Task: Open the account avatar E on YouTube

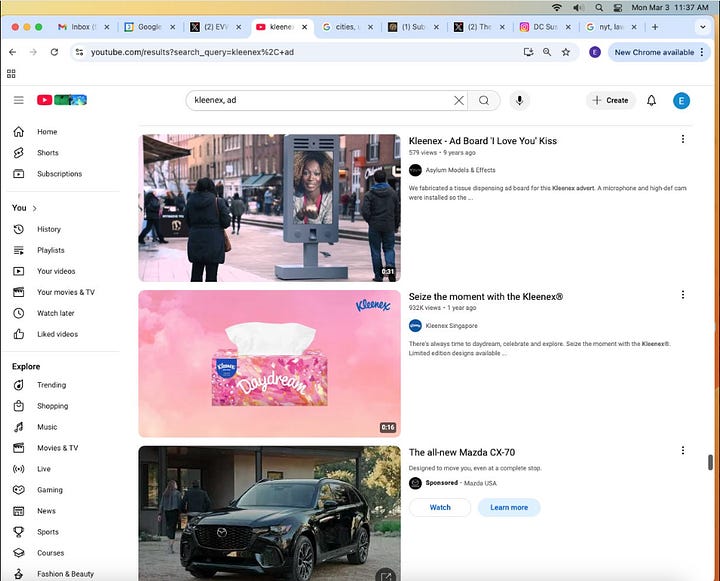Action: pyautogui.click(x=681, y=101)
